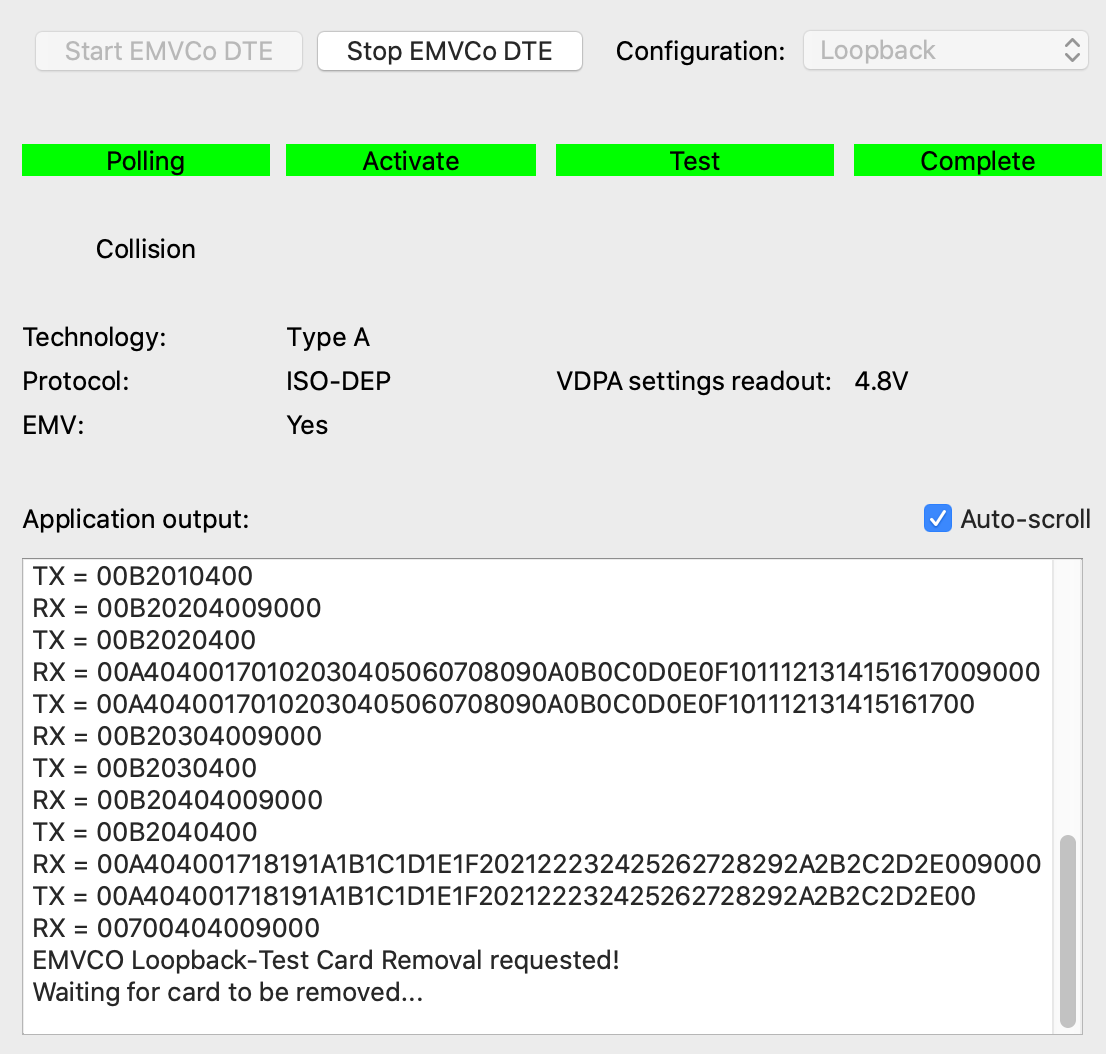Image resolution: width=1106 pixels, height=1054 pixels.
Task: Click the 'Configuration:' label
Action: (700, 51)
